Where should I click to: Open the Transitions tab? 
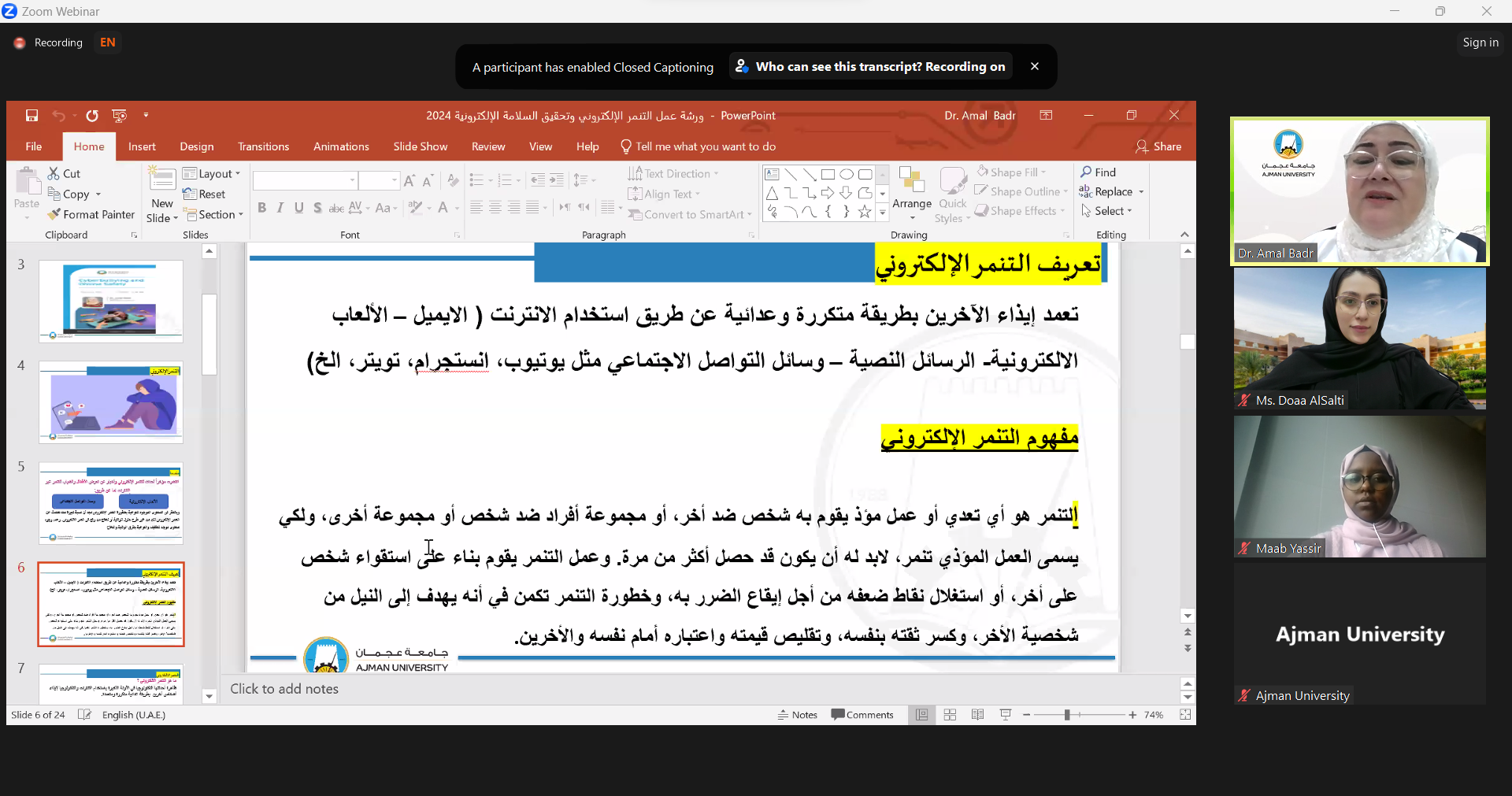tap(263, 146)
